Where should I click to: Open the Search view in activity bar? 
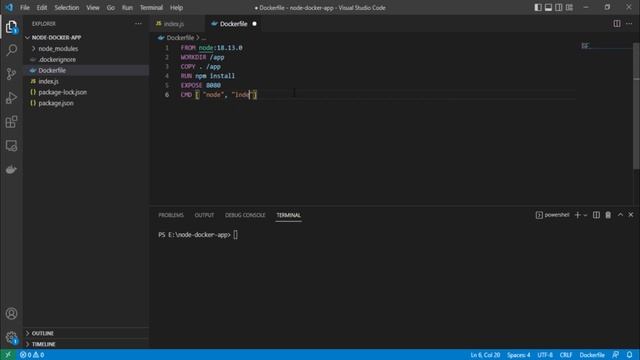(x=11, y=50)
